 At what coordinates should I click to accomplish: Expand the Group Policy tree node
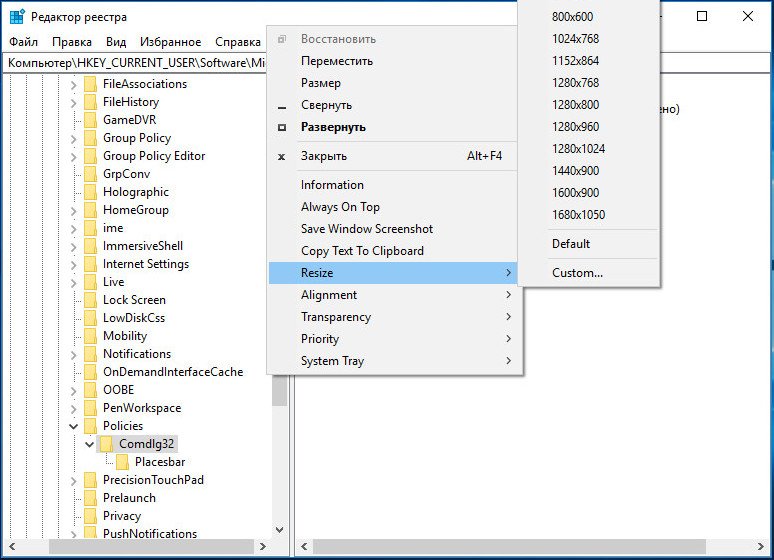coord(74,138)
